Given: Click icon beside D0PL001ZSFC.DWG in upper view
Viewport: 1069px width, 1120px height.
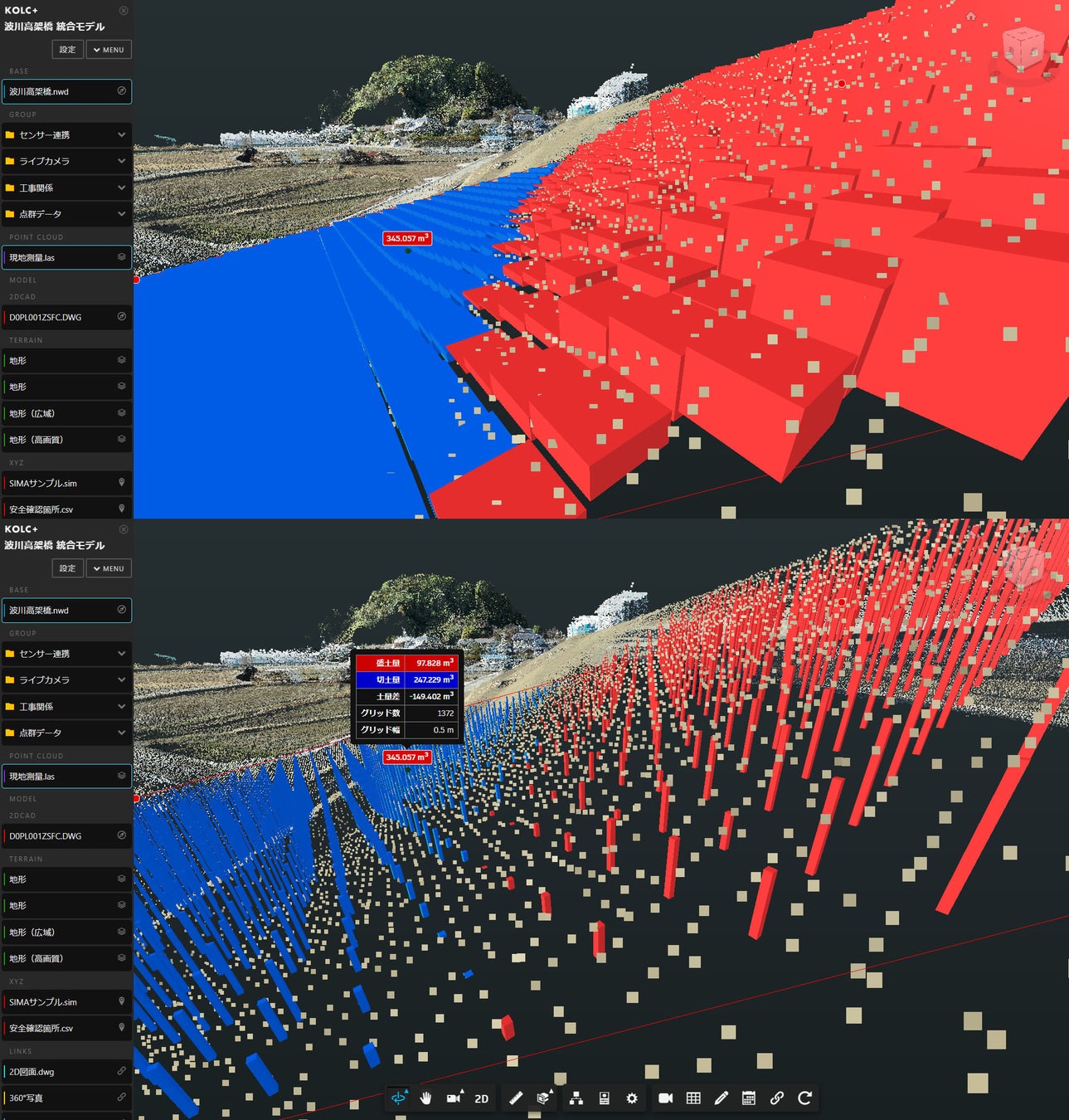Looking at the screenshot, I should pyautogui.click(x=121, y=317).
